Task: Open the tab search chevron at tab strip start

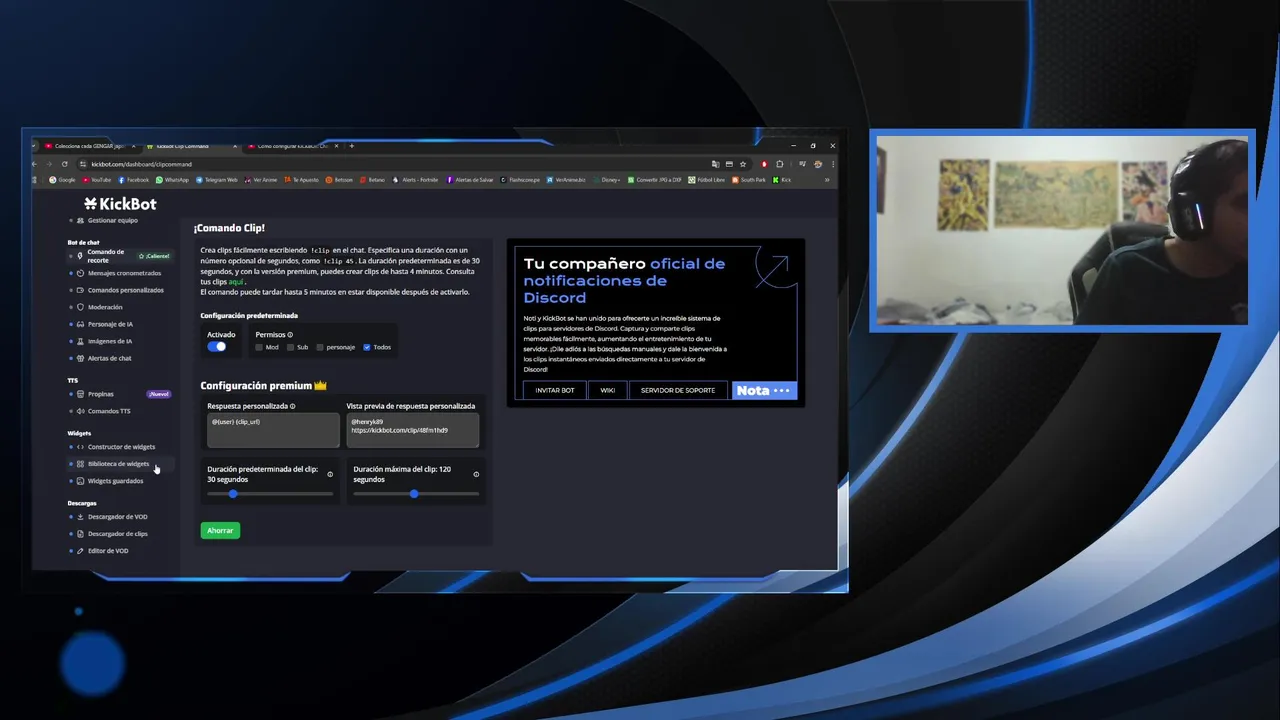Action: coord(36,146)
